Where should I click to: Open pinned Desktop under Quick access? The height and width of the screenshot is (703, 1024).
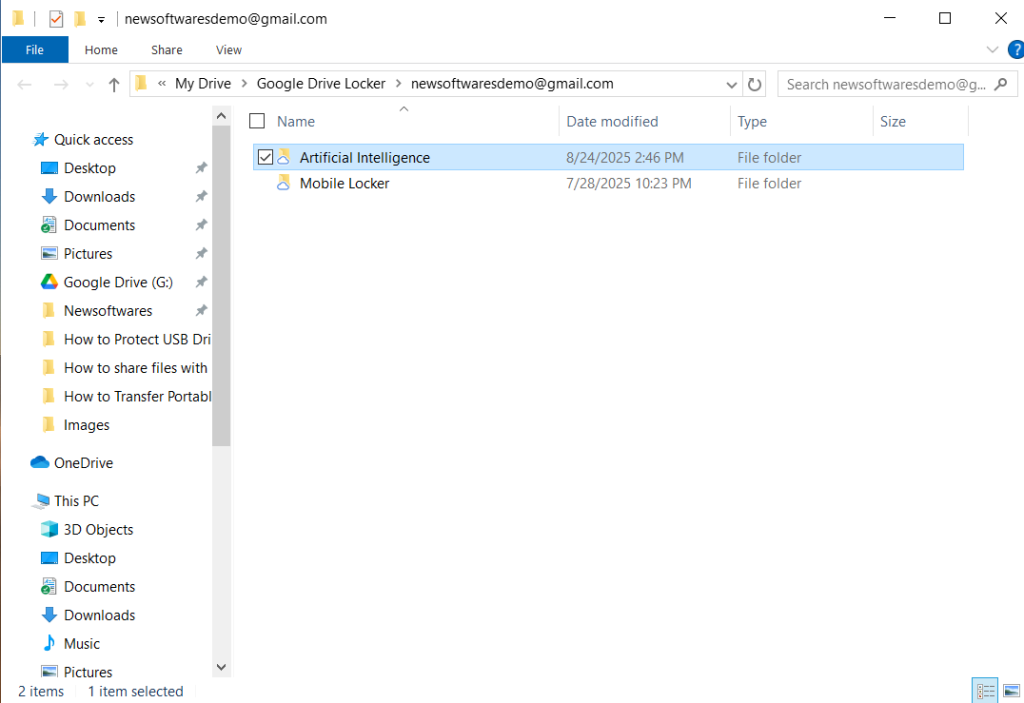pos(89,168)
